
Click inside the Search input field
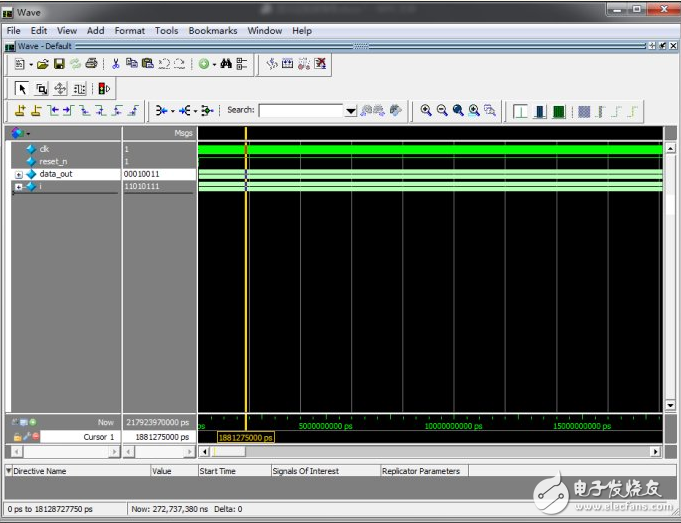click(300, 110)
